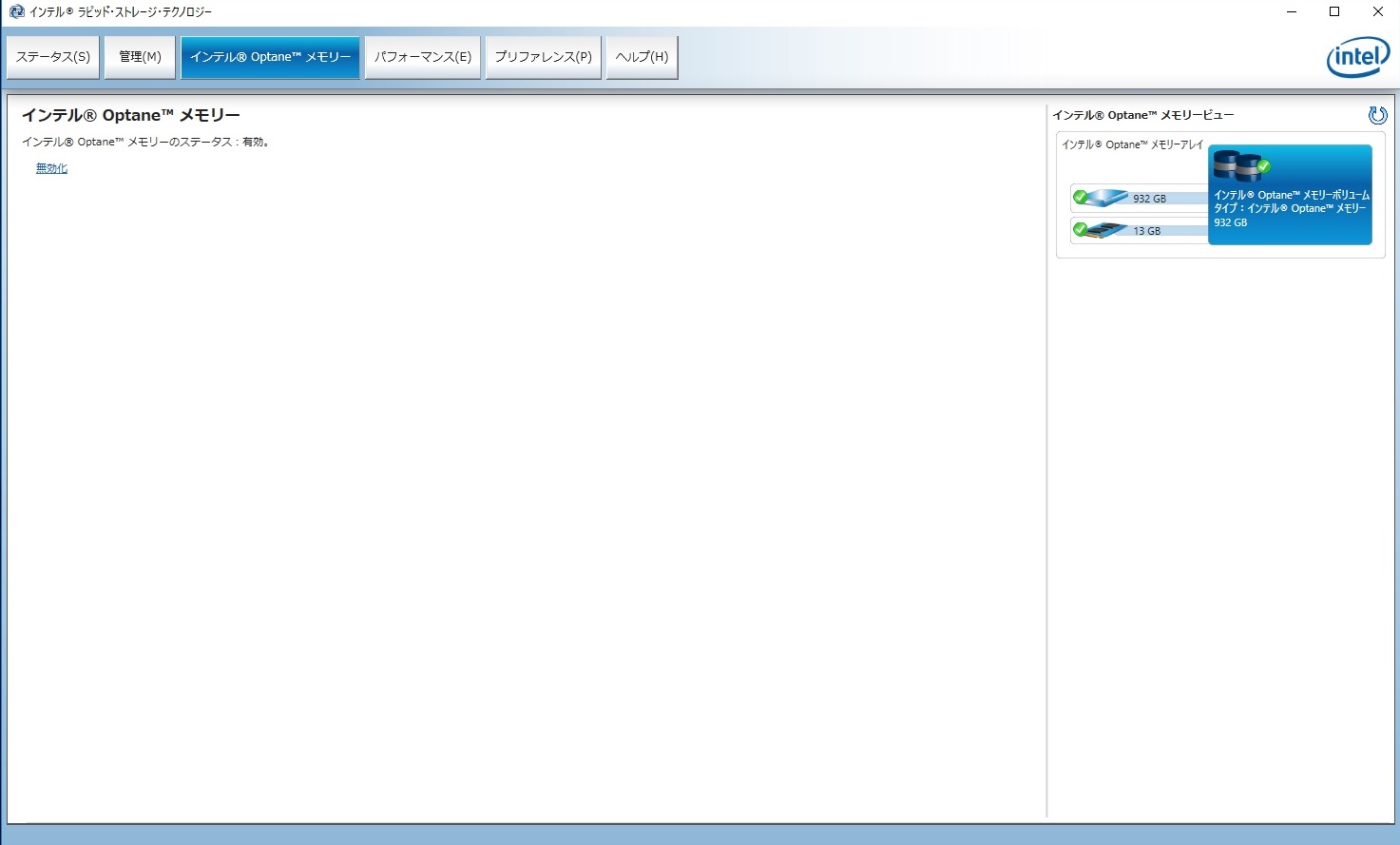Minimize the Rapid Storage Technology window

click(x=1293, y=11)
